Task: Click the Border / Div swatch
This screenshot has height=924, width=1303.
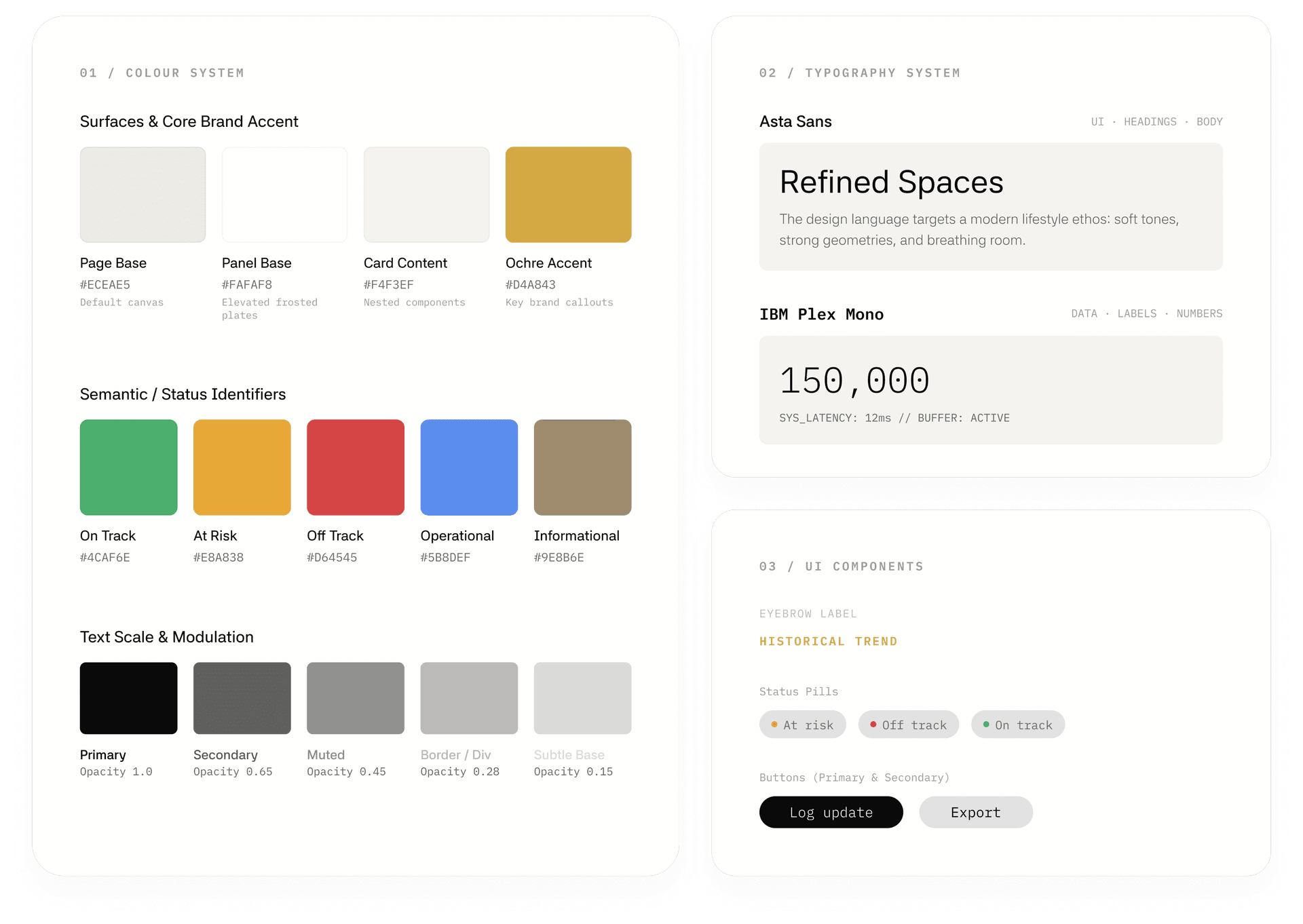Action: pos(469,698)
